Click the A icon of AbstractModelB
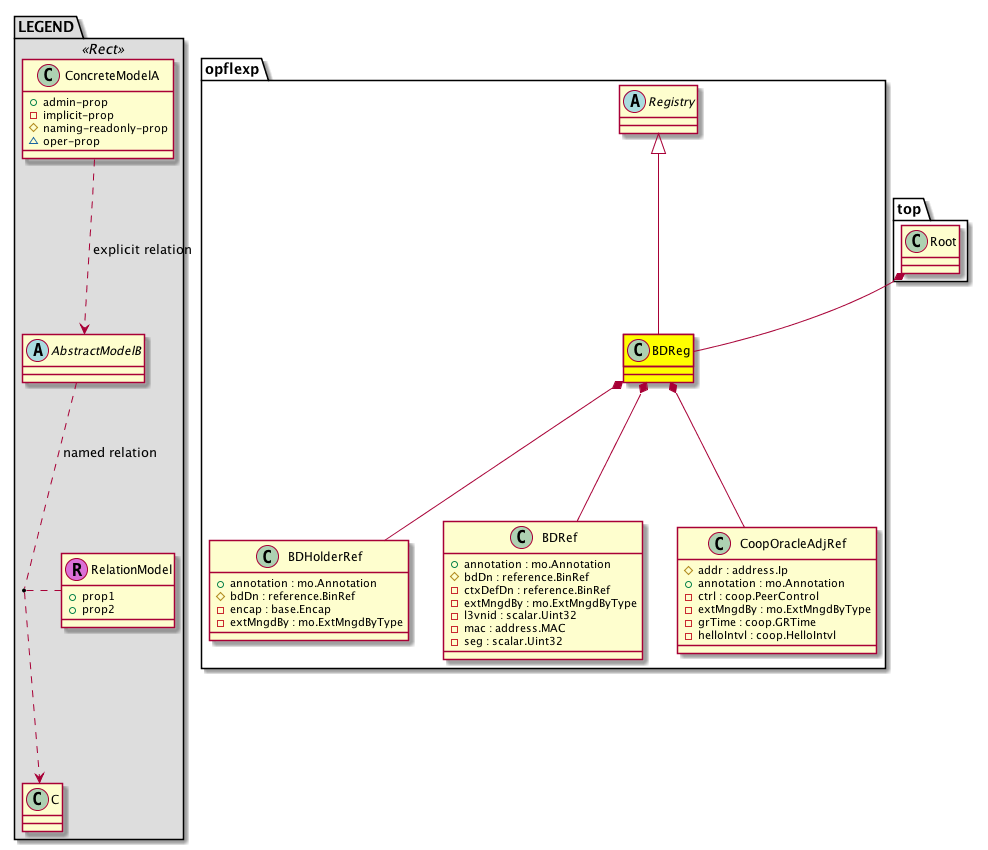Image resolution: width=988 pixels, height=850 pixels. pyautogui.click(x=36, y=351)
